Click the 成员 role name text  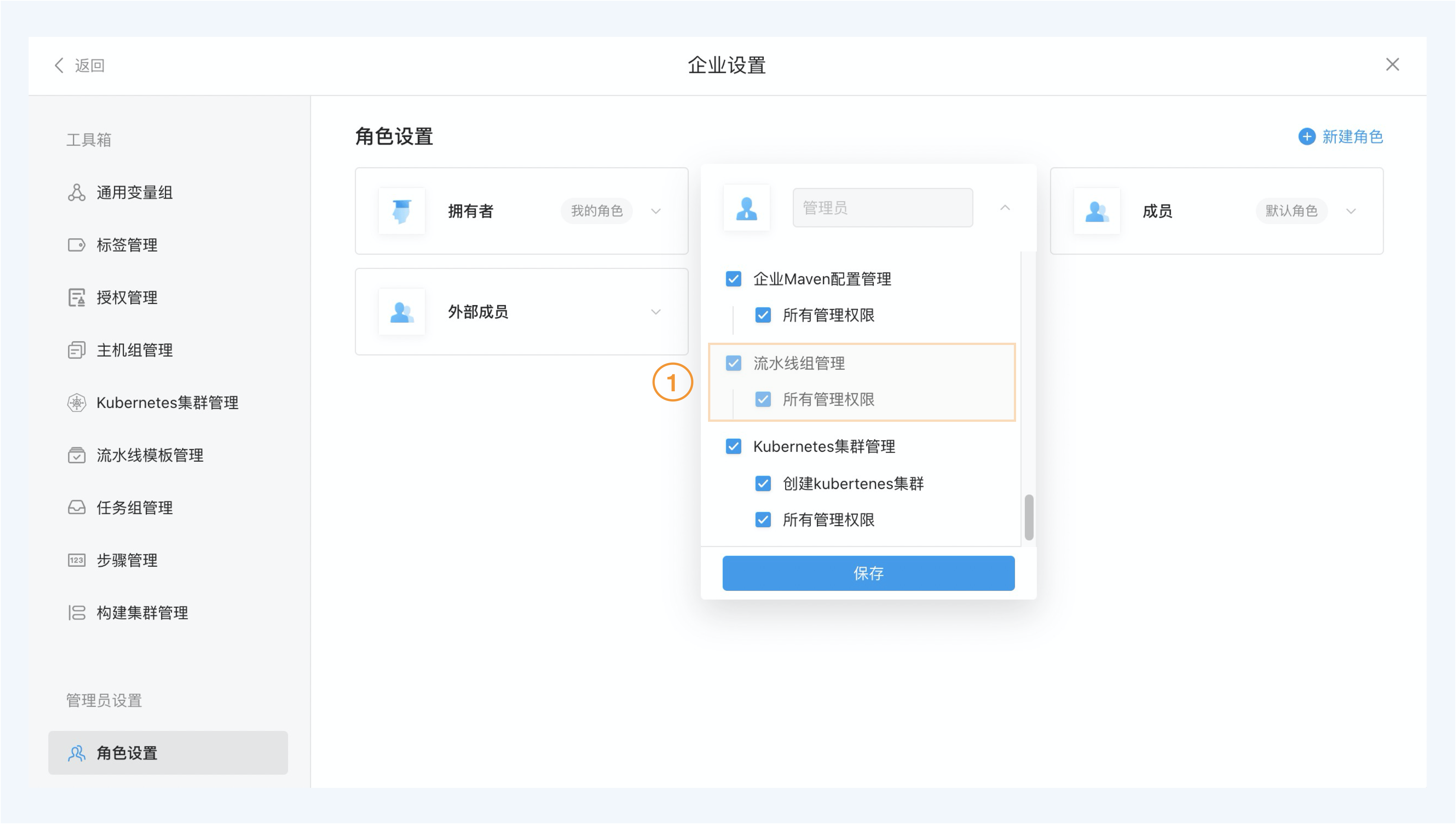pyautogui.click(x=1157, y=212)
